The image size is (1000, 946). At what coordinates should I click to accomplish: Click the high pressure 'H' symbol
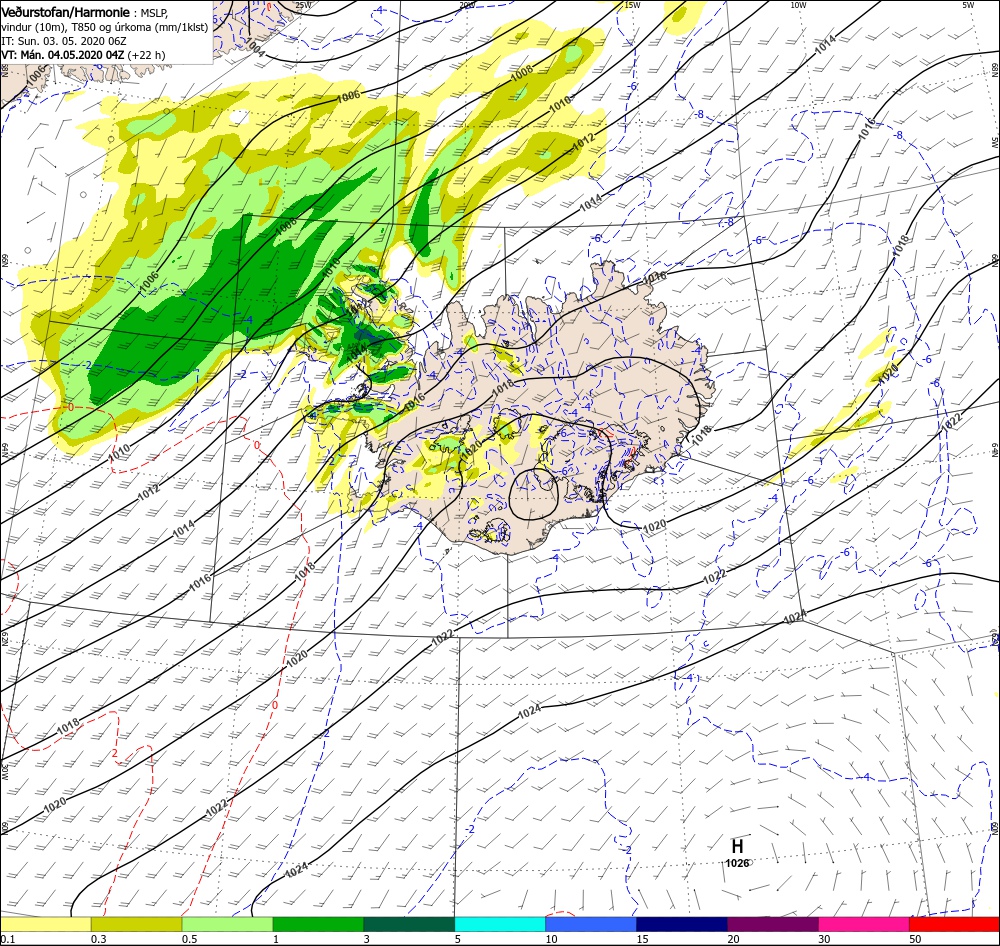737,846
